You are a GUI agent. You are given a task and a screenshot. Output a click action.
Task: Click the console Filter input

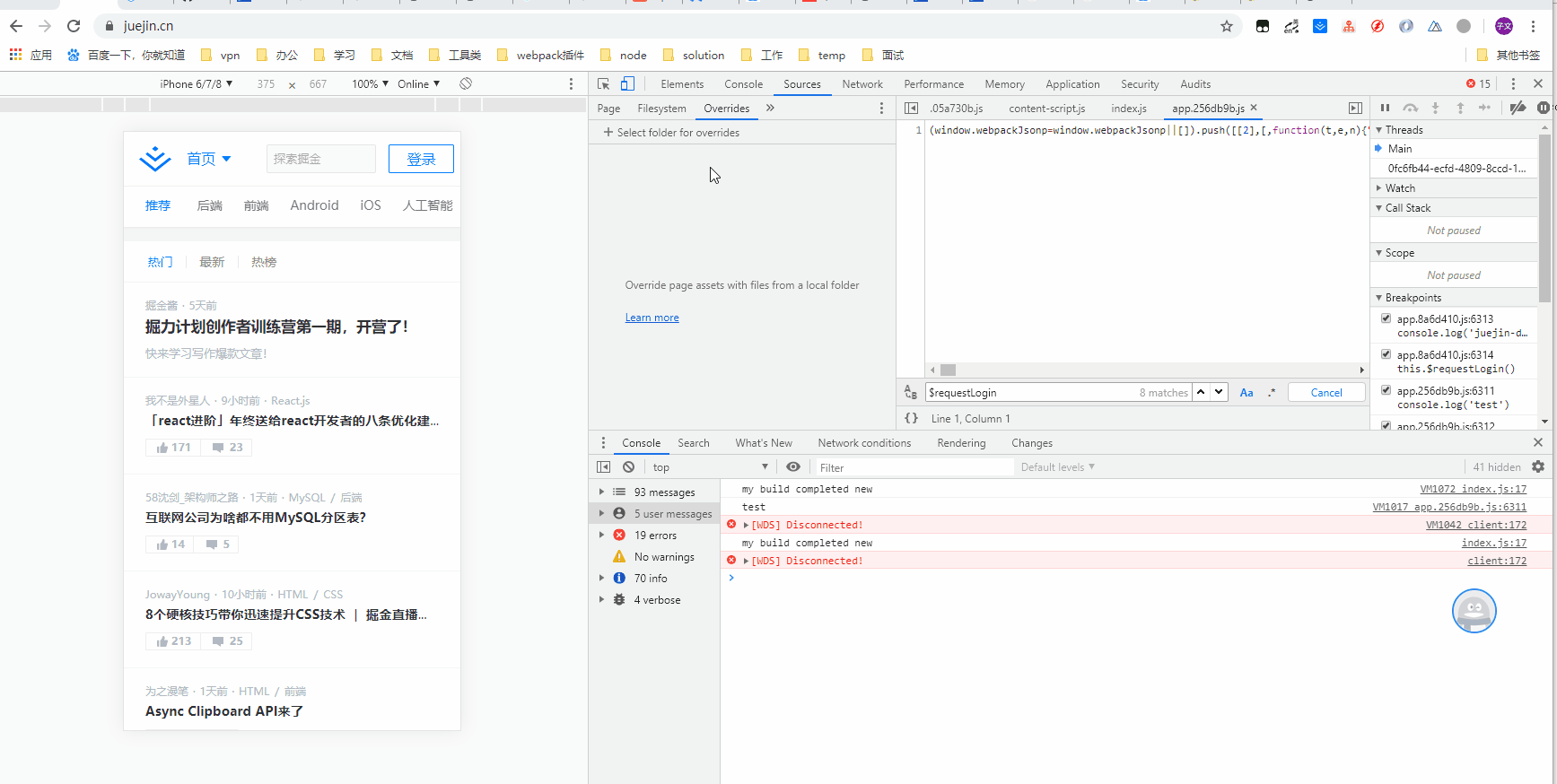(914, 466)
